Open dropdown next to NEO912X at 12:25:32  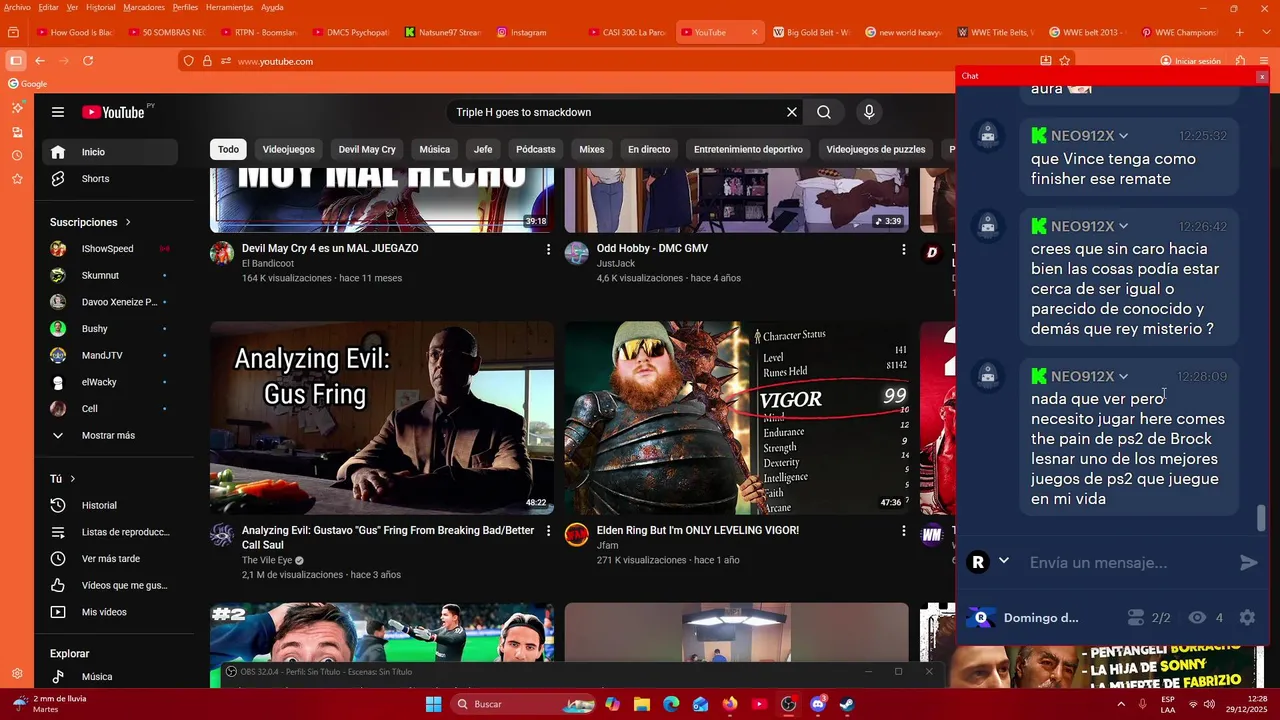[1123, 136]
